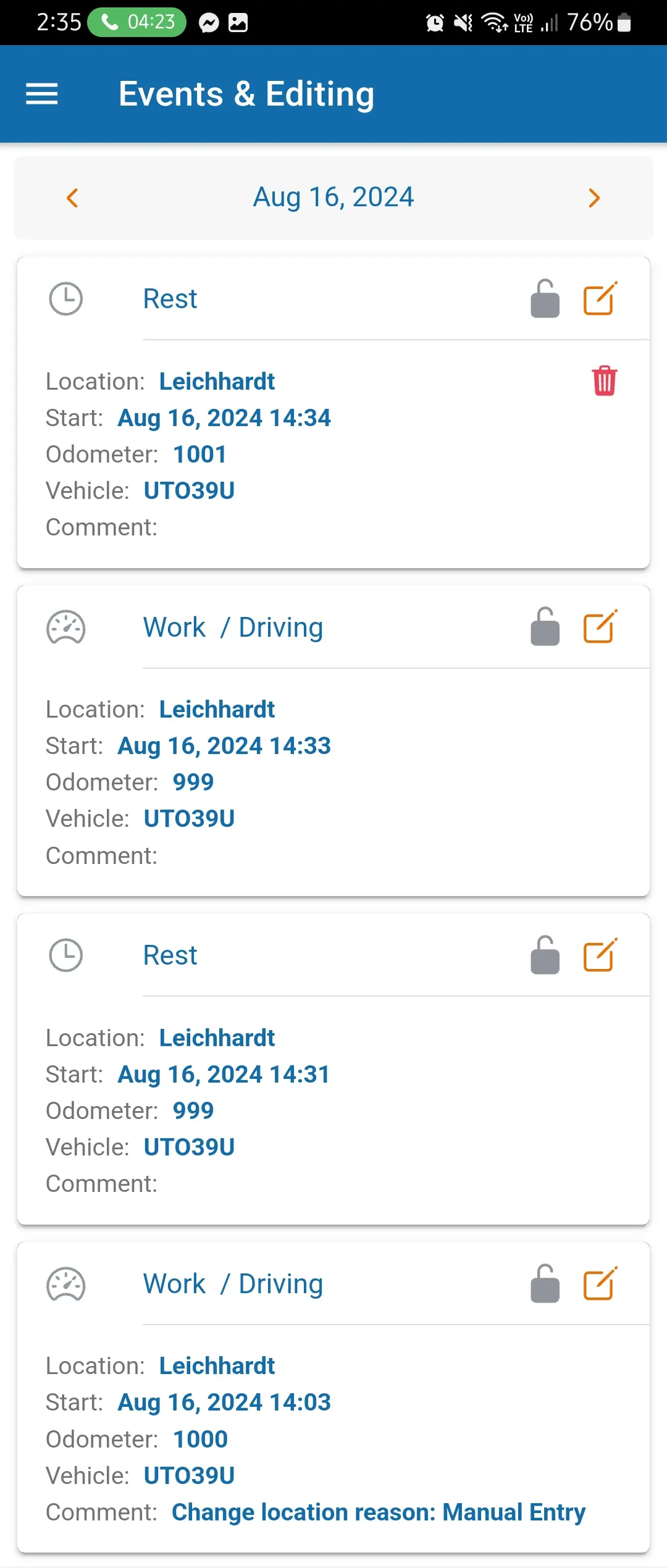The width and height of the screenshot is (667, 1568).
Task: Tap the clock icon on the 14:31 Rest event
Action: pyautogui.click(x=65, y=955)
